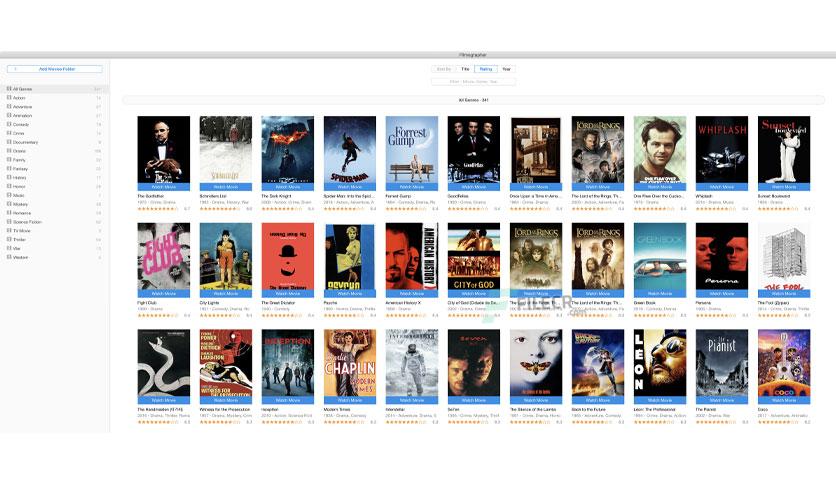Image resolution: width=836 pixels, height=484 pixels.
Task: Click the Action genre icon in sidebar
Action: (9, 98)
